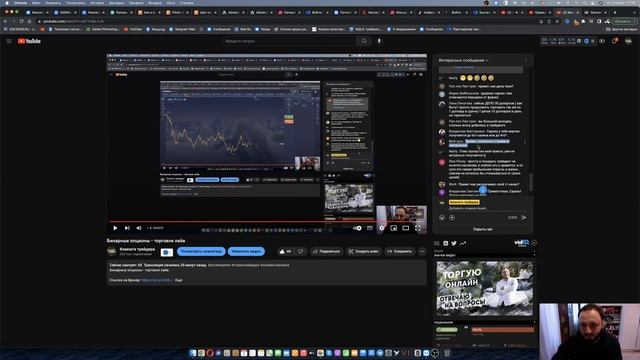This screenshot has width=640, height=360.
Task: Open the Комната трейдера channel avatar
Action: [x=111, y=251]
